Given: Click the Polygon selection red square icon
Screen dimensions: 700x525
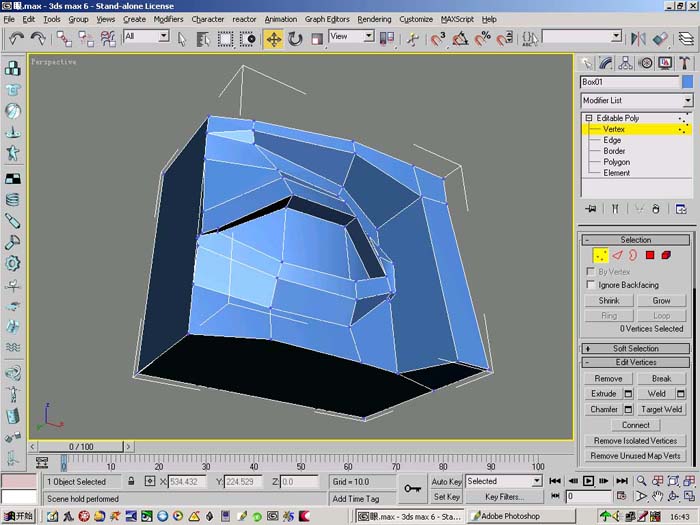Looking at the screenshot, I should pos(650,255).
